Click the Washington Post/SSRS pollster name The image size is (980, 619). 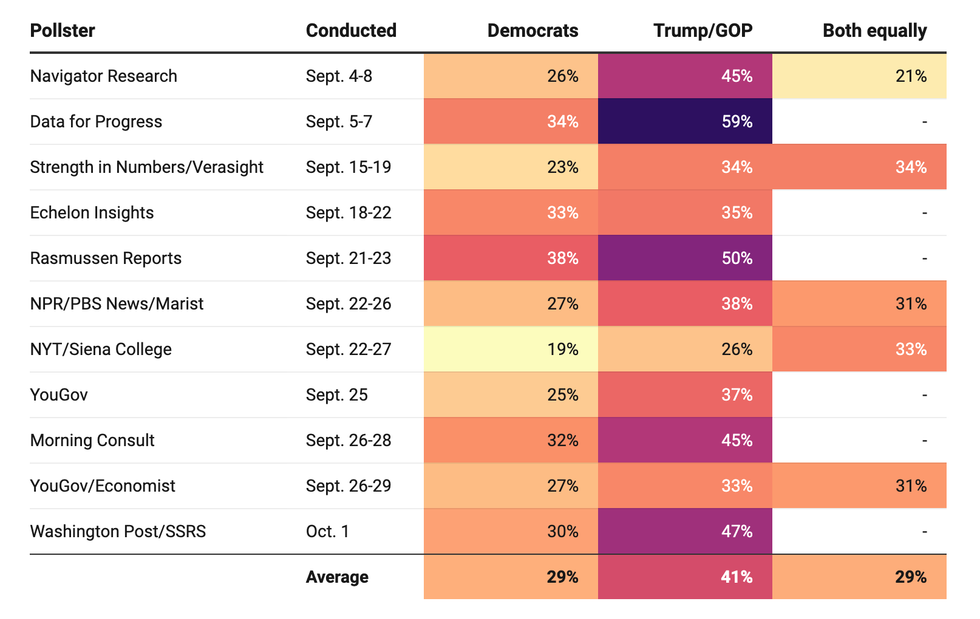tap(118, 531)
